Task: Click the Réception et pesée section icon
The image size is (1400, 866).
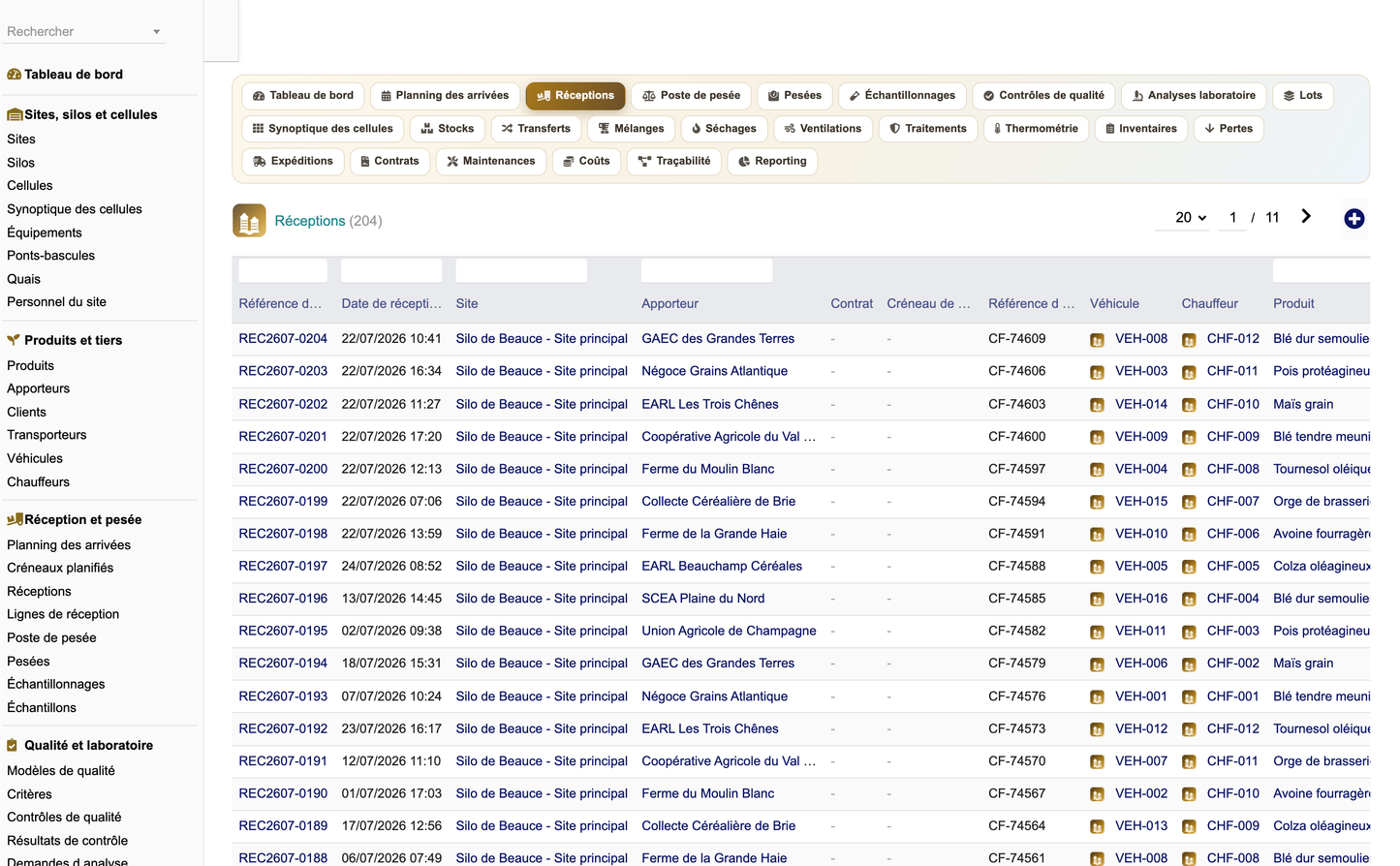Action: [x=15, y=519]
